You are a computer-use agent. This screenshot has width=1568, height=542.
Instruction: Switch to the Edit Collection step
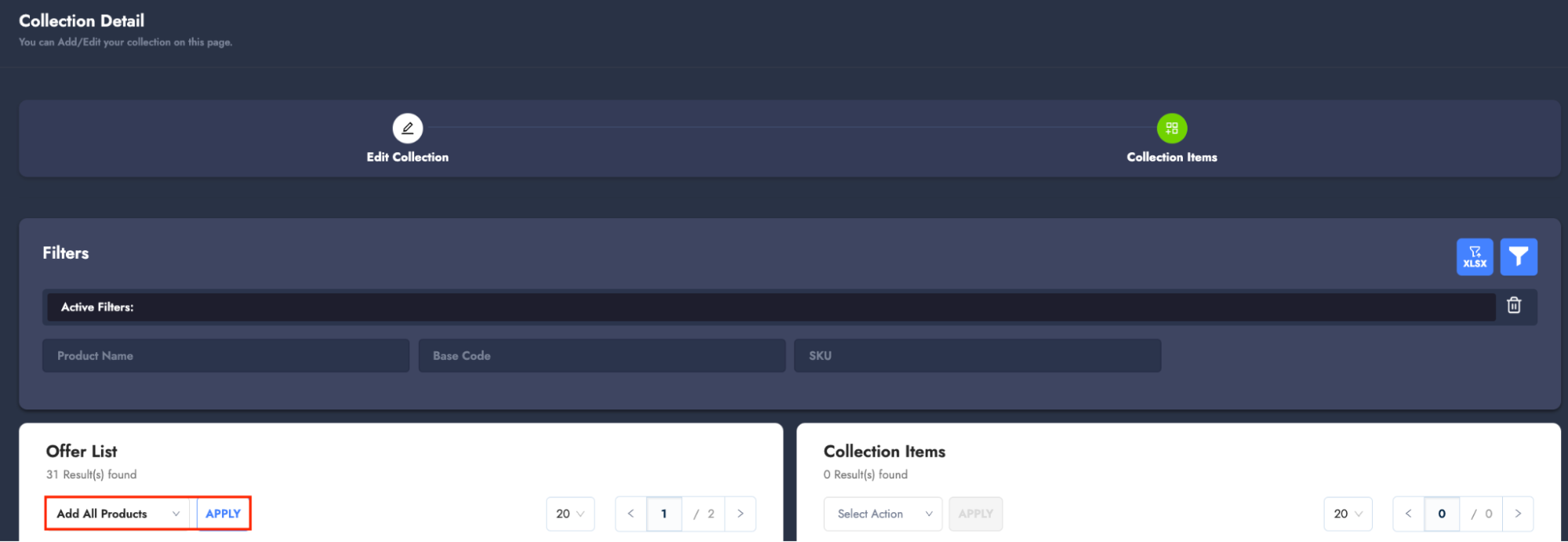[x=407, y=157]
